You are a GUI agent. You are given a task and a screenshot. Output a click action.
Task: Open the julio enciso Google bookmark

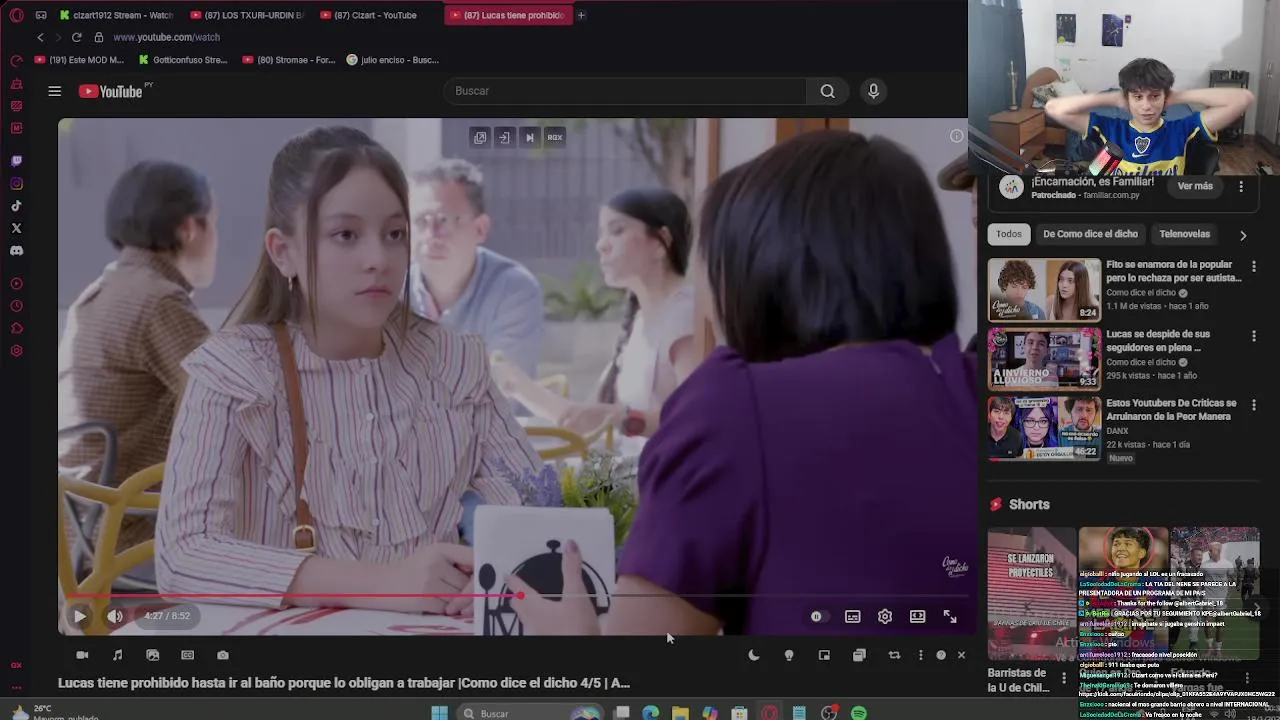(393, 60)
